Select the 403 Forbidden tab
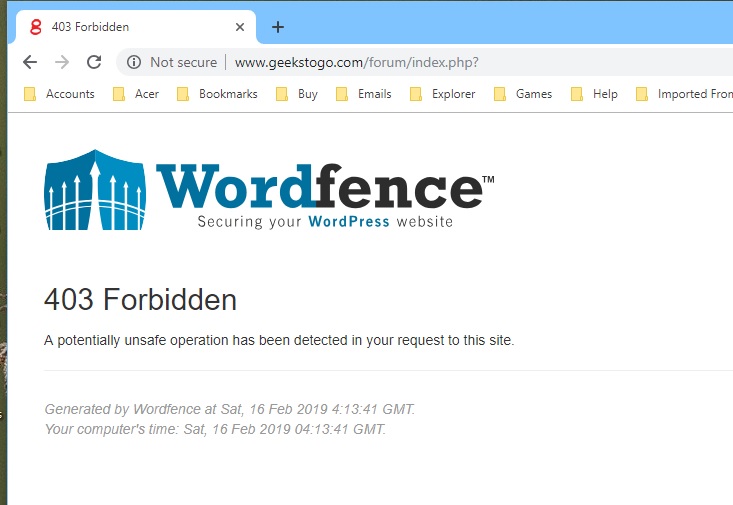733x505 pixels. tap(136, 27)
